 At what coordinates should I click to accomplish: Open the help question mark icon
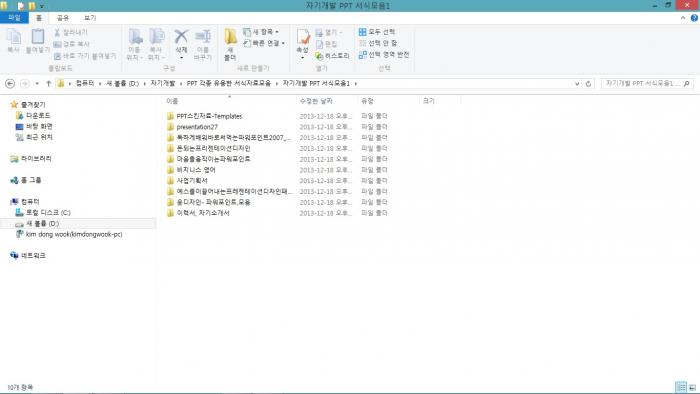(694, 18)
